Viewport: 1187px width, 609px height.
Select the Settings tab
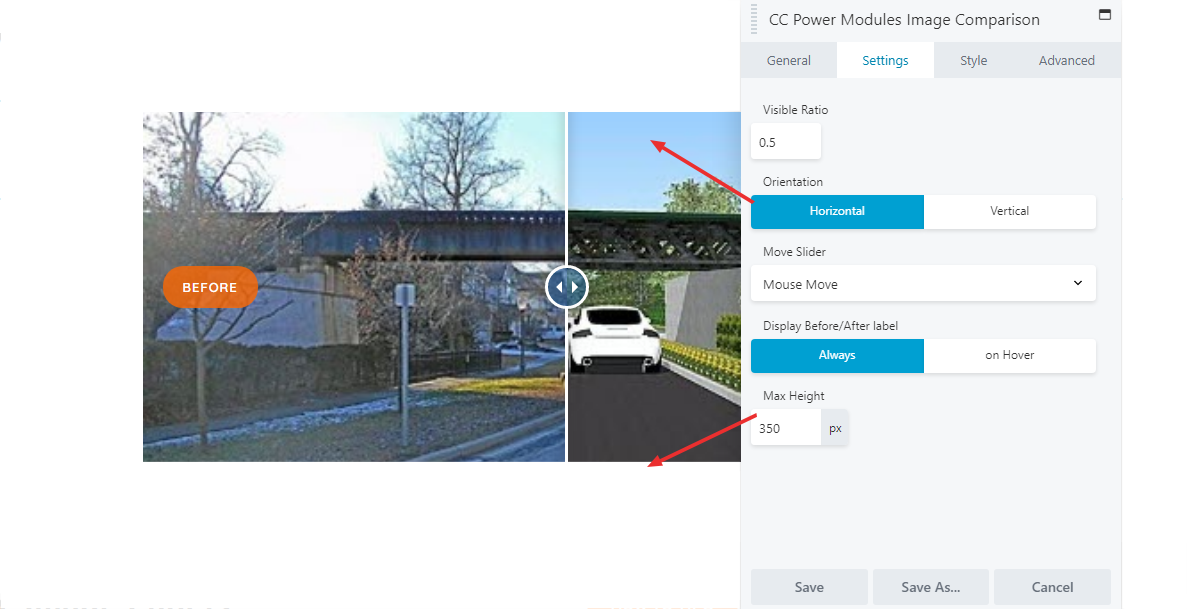[885, 61]
